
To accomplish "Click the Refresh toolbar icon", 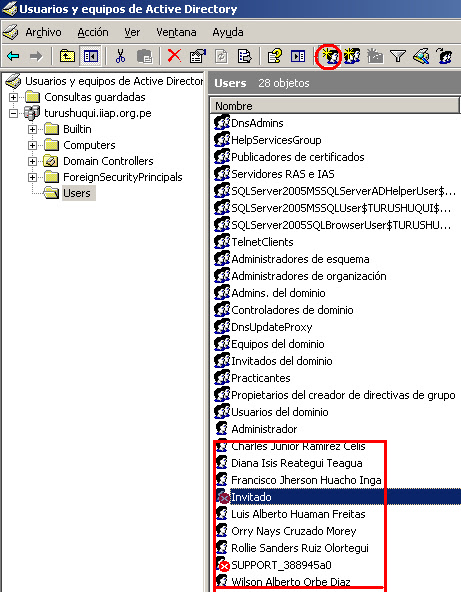I will 221,57.
